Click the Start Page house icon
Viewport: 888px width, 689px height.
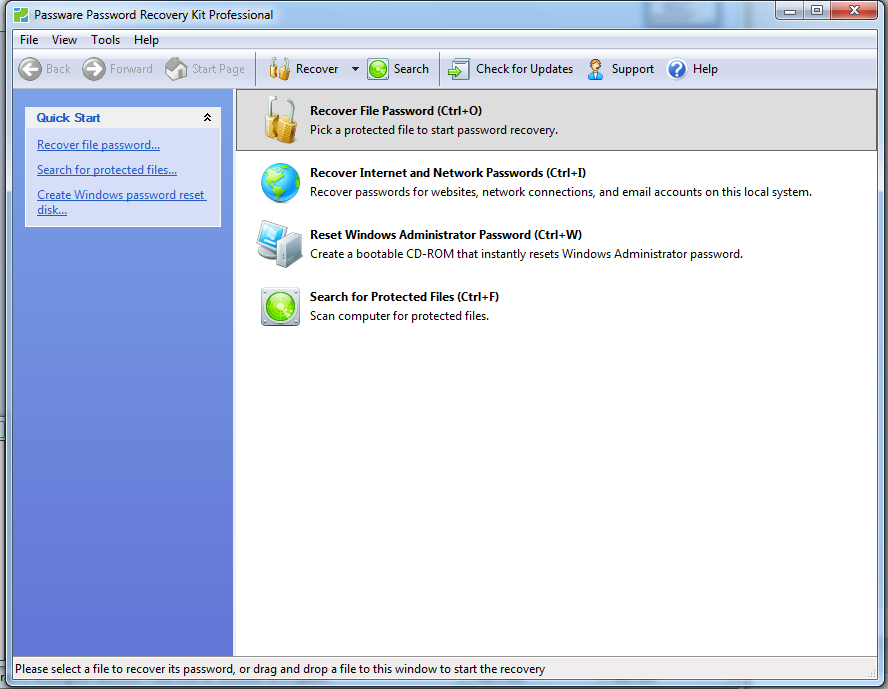click(x=176, y=69)
